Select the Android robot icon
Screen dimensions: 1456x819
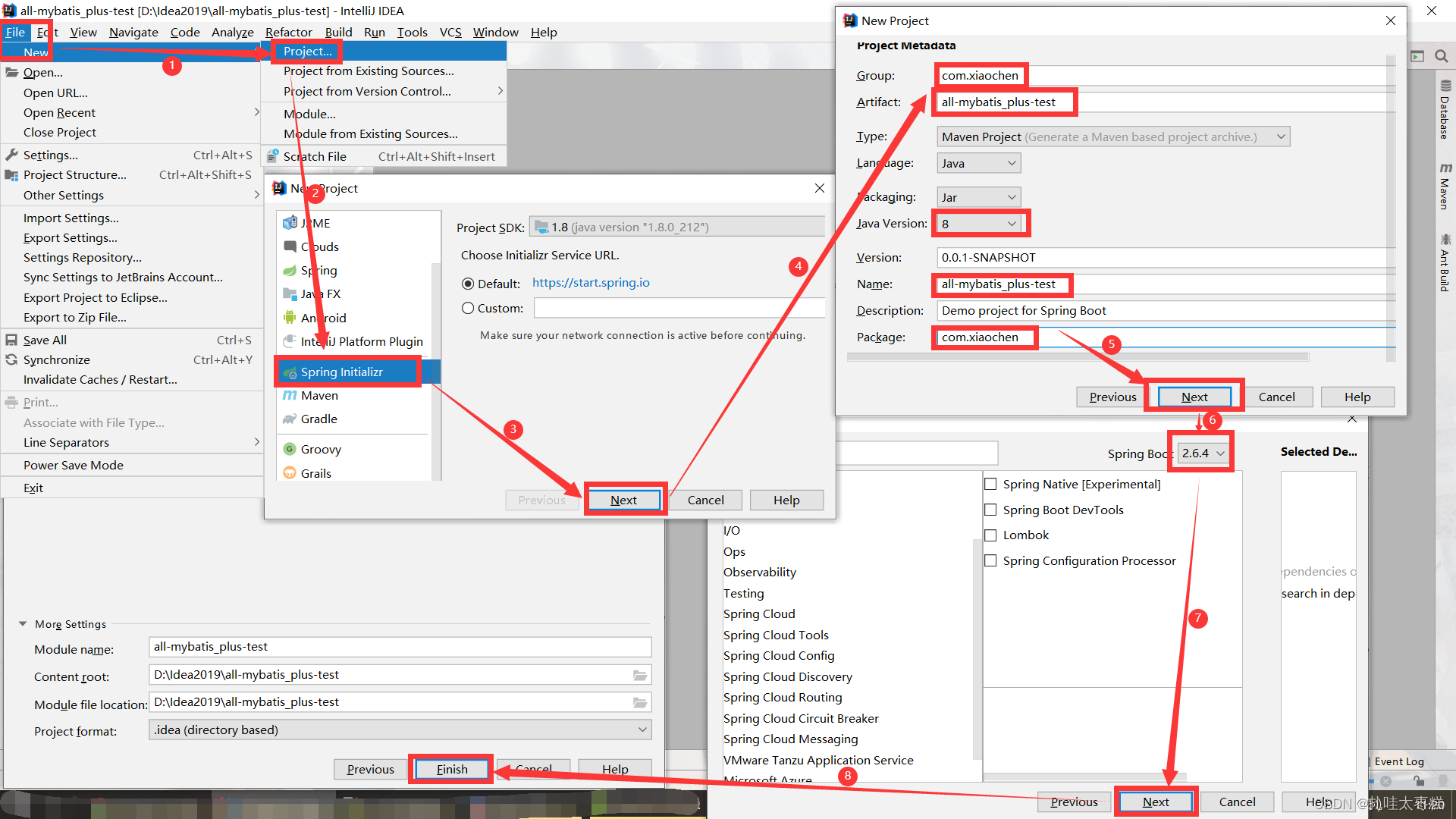pyautogui.click(x=290, y=318)
